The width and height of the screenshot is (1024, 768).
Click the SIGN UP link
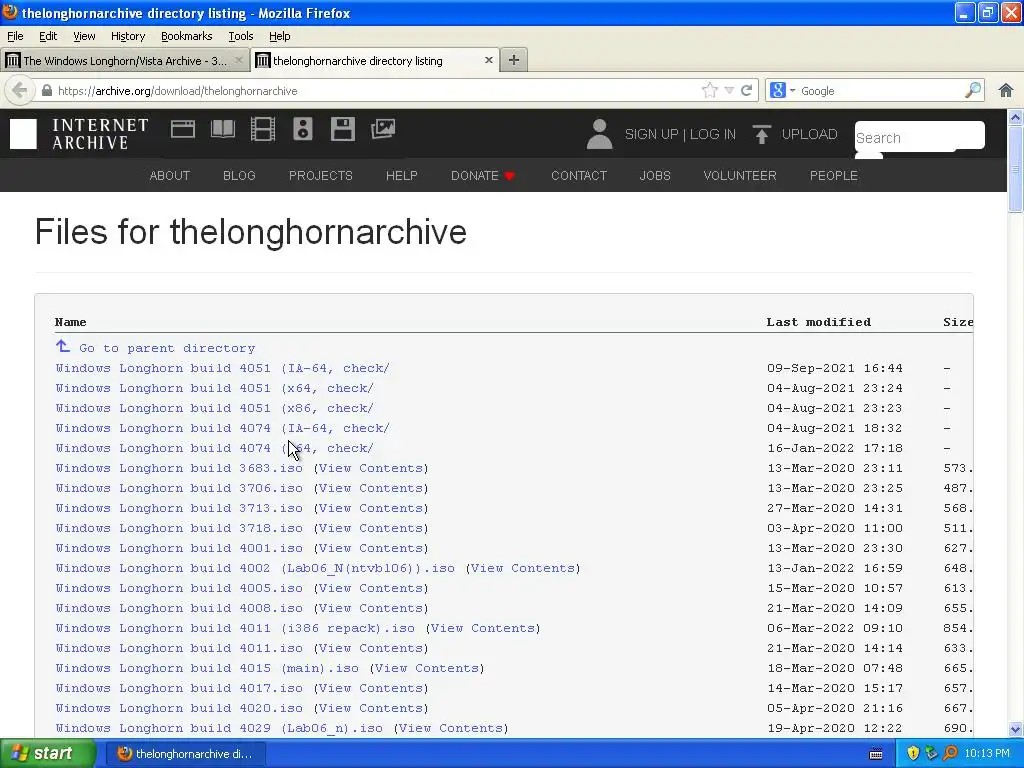pos(651,134)
